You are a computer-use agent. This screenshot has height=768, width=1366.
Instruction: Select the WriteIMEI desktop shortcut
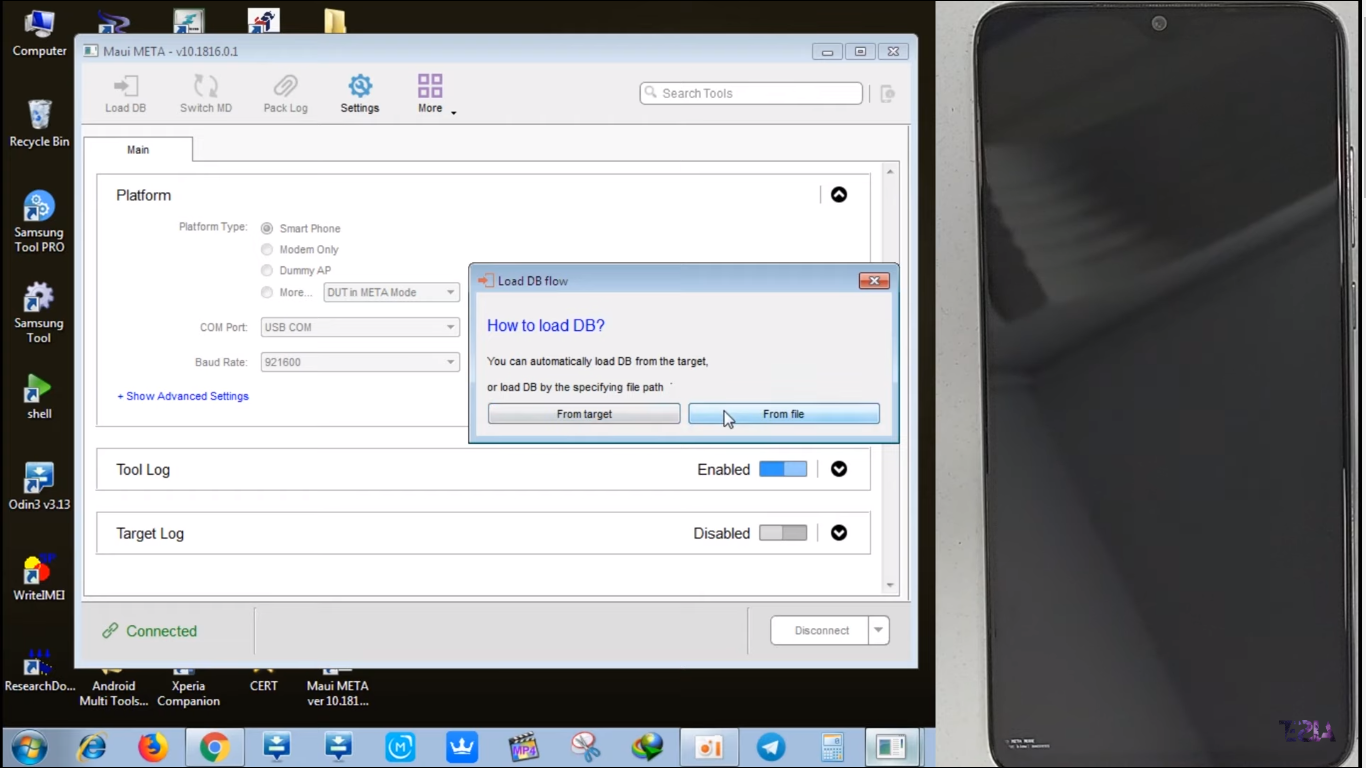tap(39, 578)
